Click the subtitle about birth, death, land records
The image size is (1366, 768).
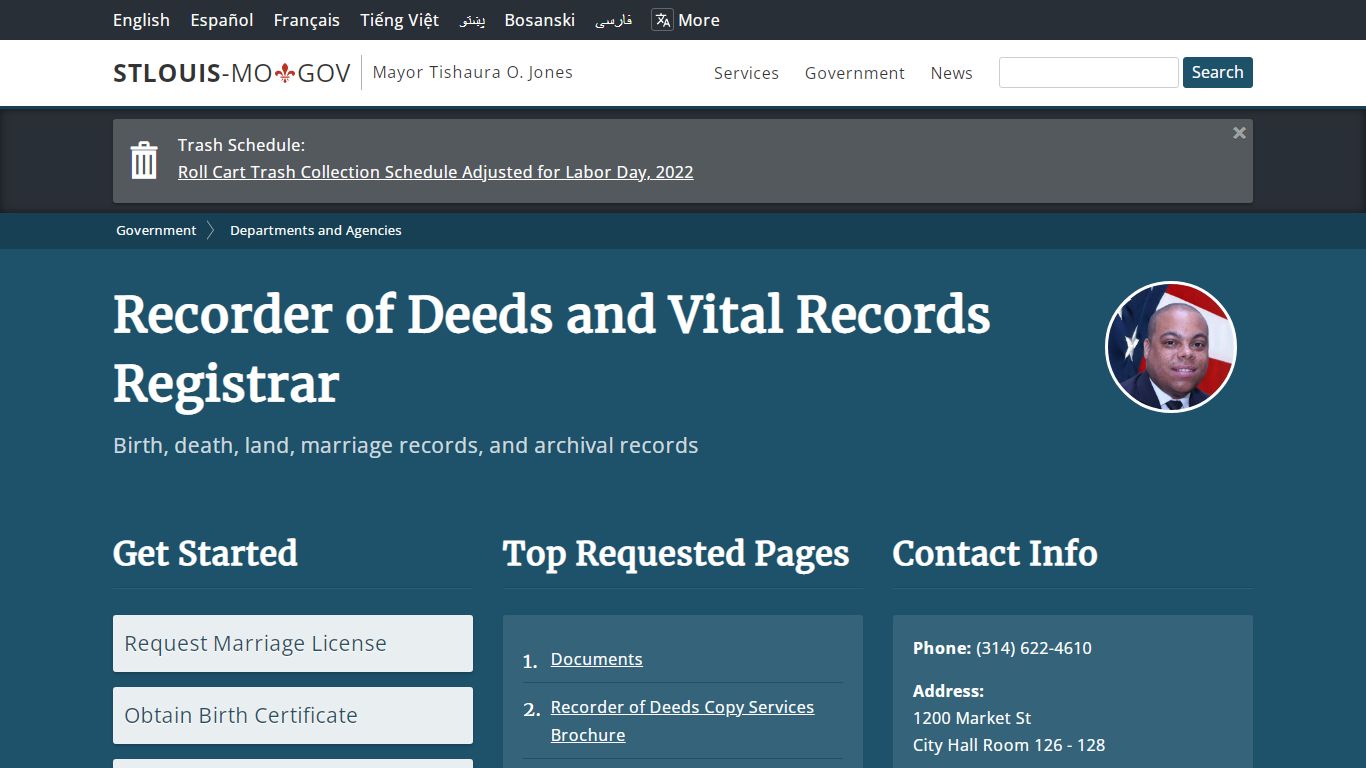(x=406, y=445)
